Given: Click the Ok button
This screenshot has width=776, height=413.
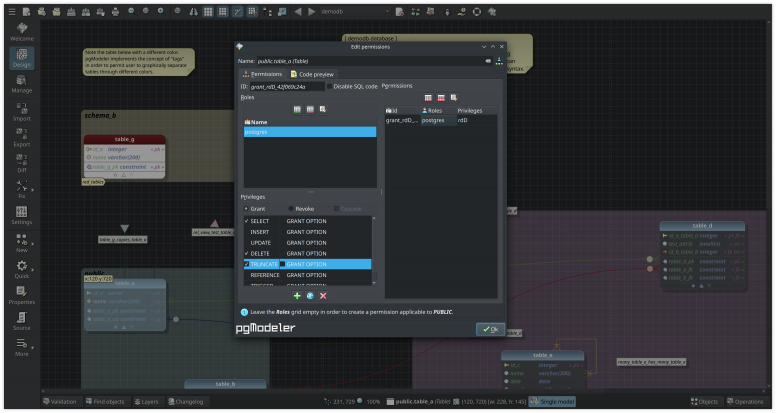Looking at the screenshot, I should click(490, 329).
